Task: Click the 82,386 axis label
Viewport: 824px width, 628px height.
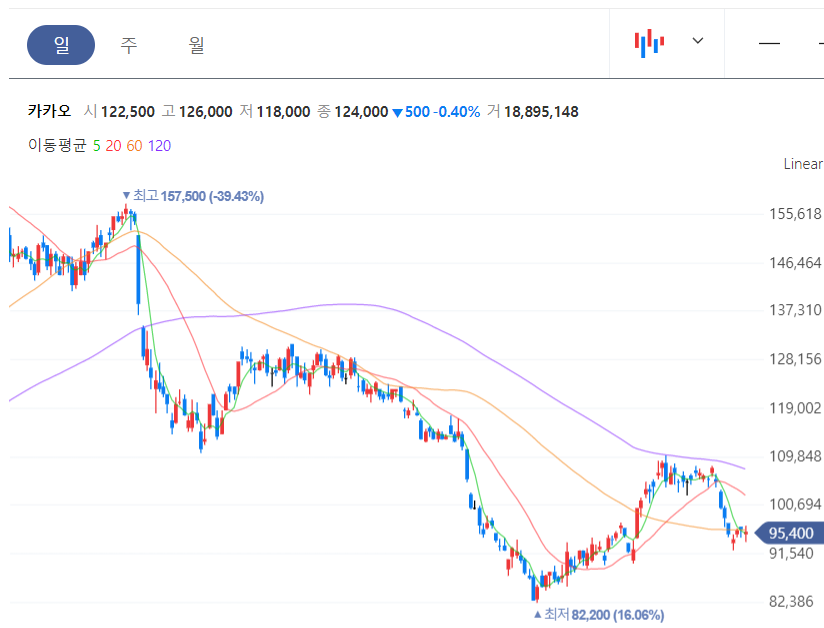Action: pos(791,602)
